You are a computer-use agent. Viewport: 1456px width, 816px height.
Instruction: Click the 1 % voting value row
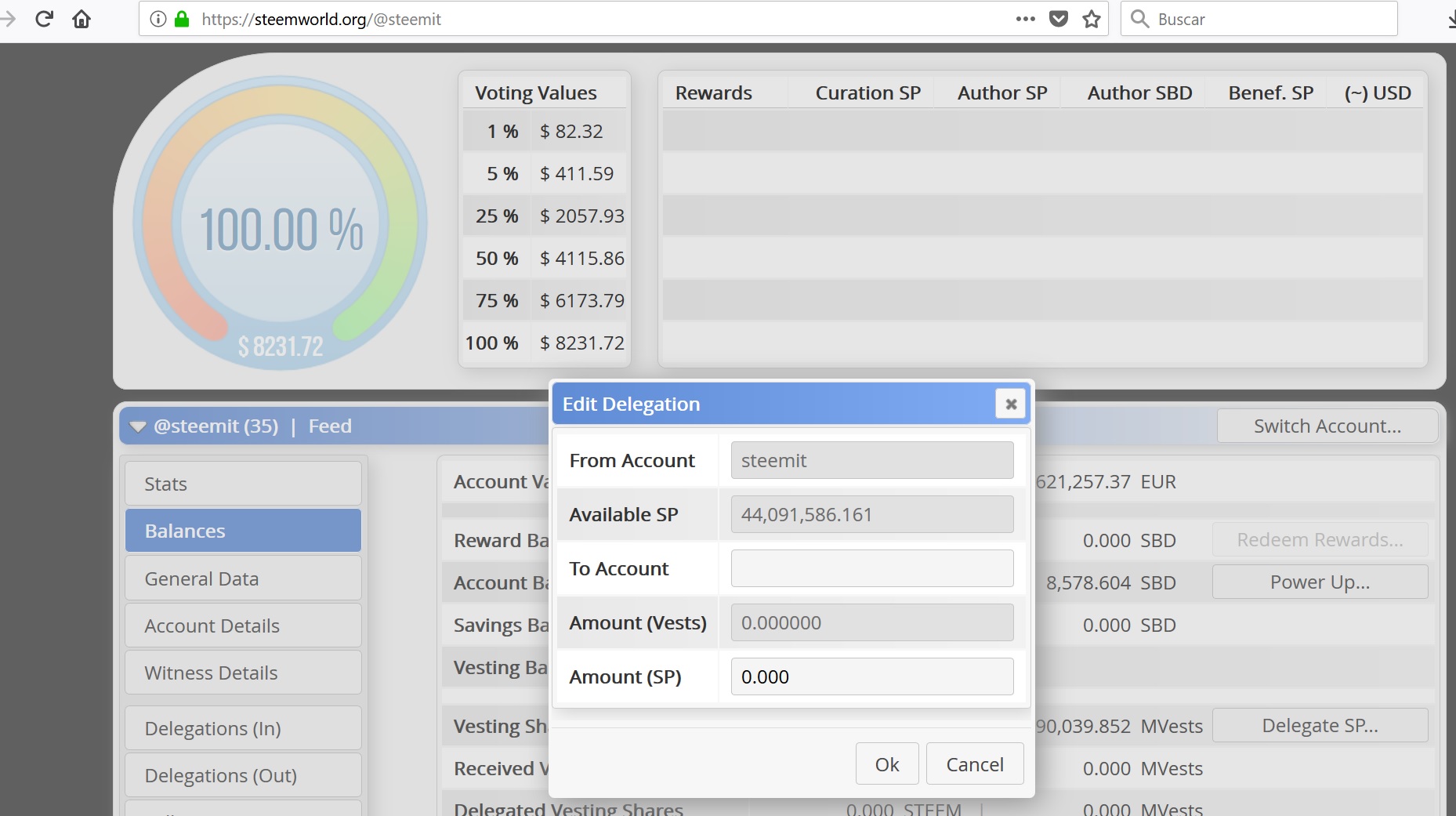coord(545,131)
